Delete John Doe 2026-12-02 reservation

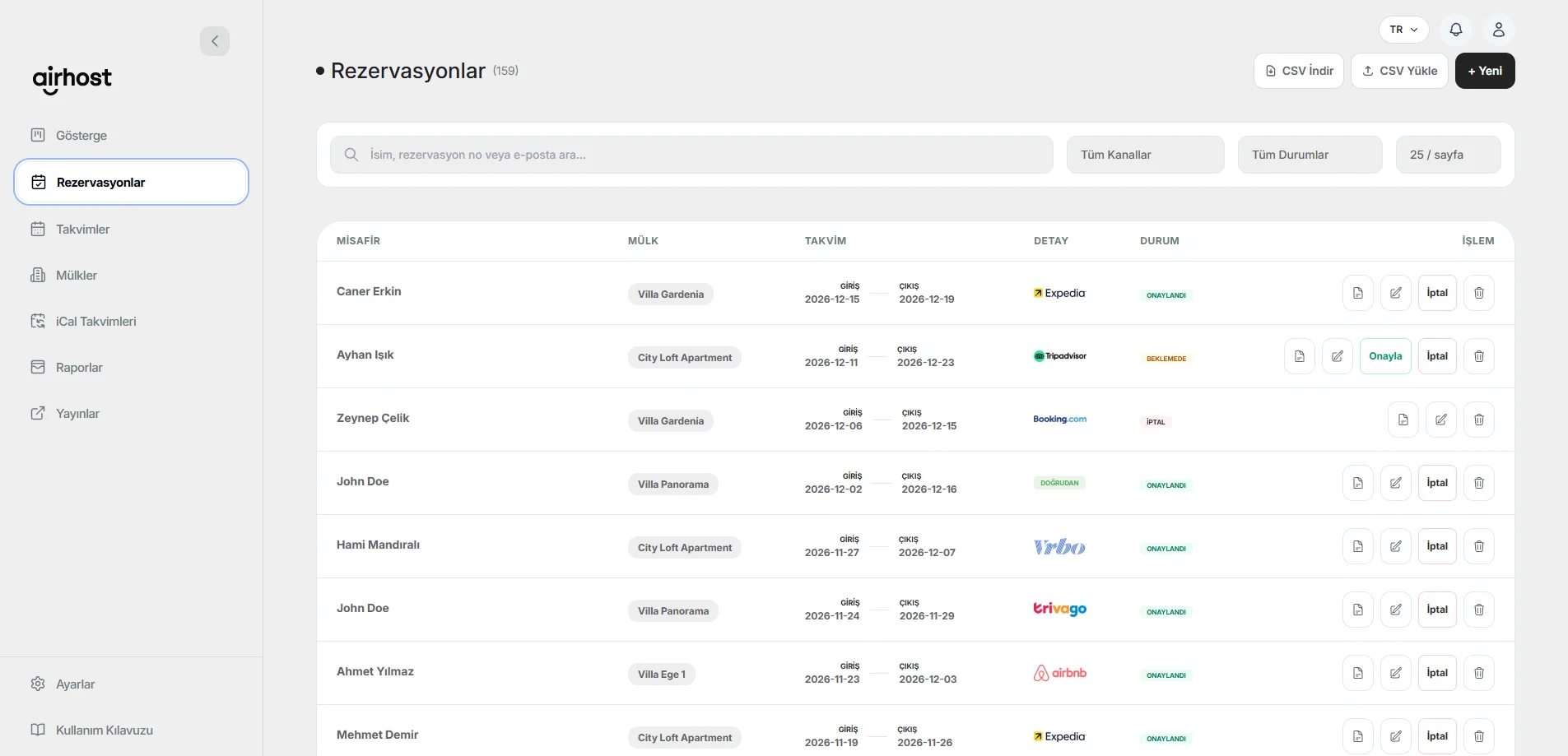(x=1479, y=483)
